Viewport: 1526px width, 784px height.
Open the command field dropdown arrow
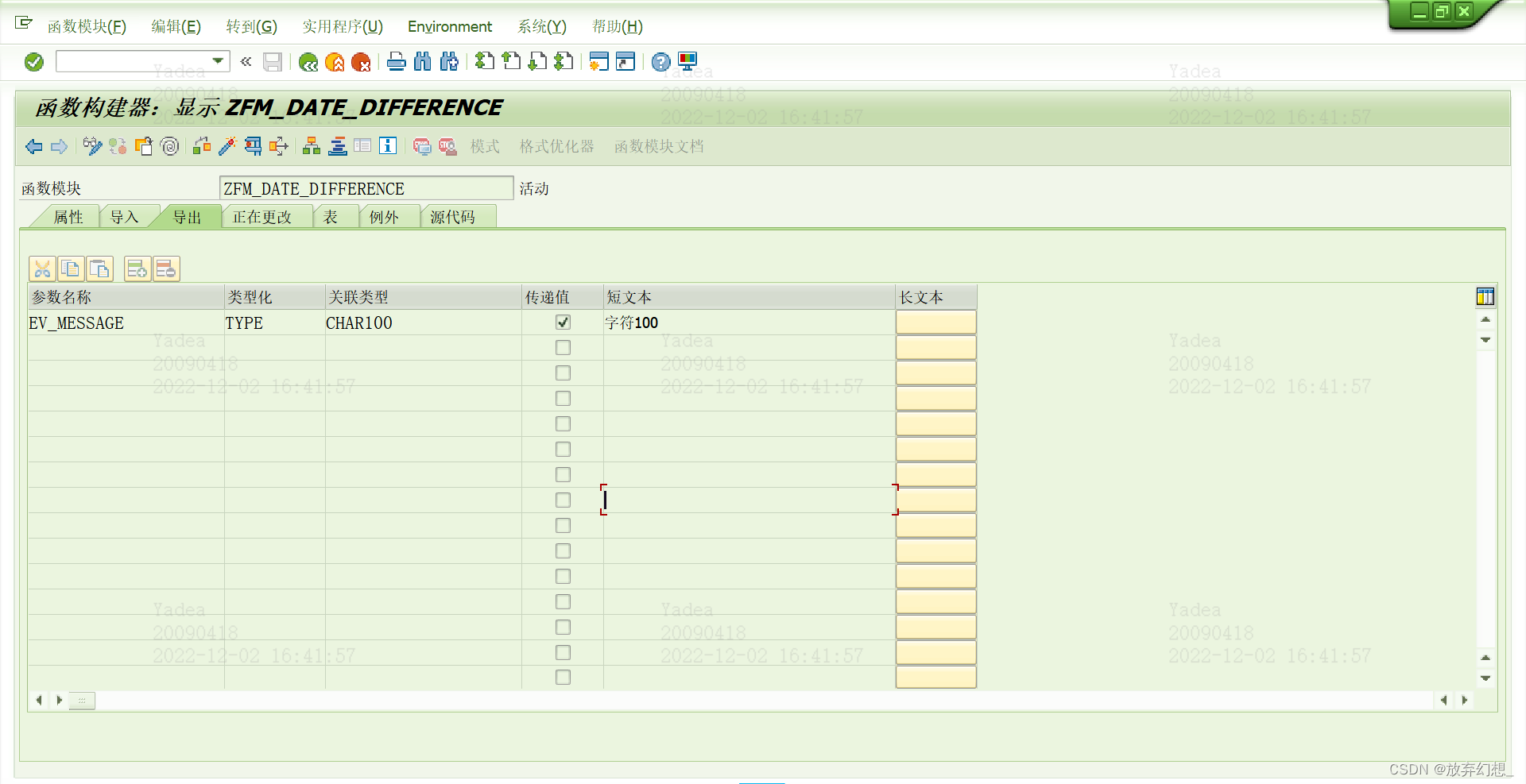point(218,61)
